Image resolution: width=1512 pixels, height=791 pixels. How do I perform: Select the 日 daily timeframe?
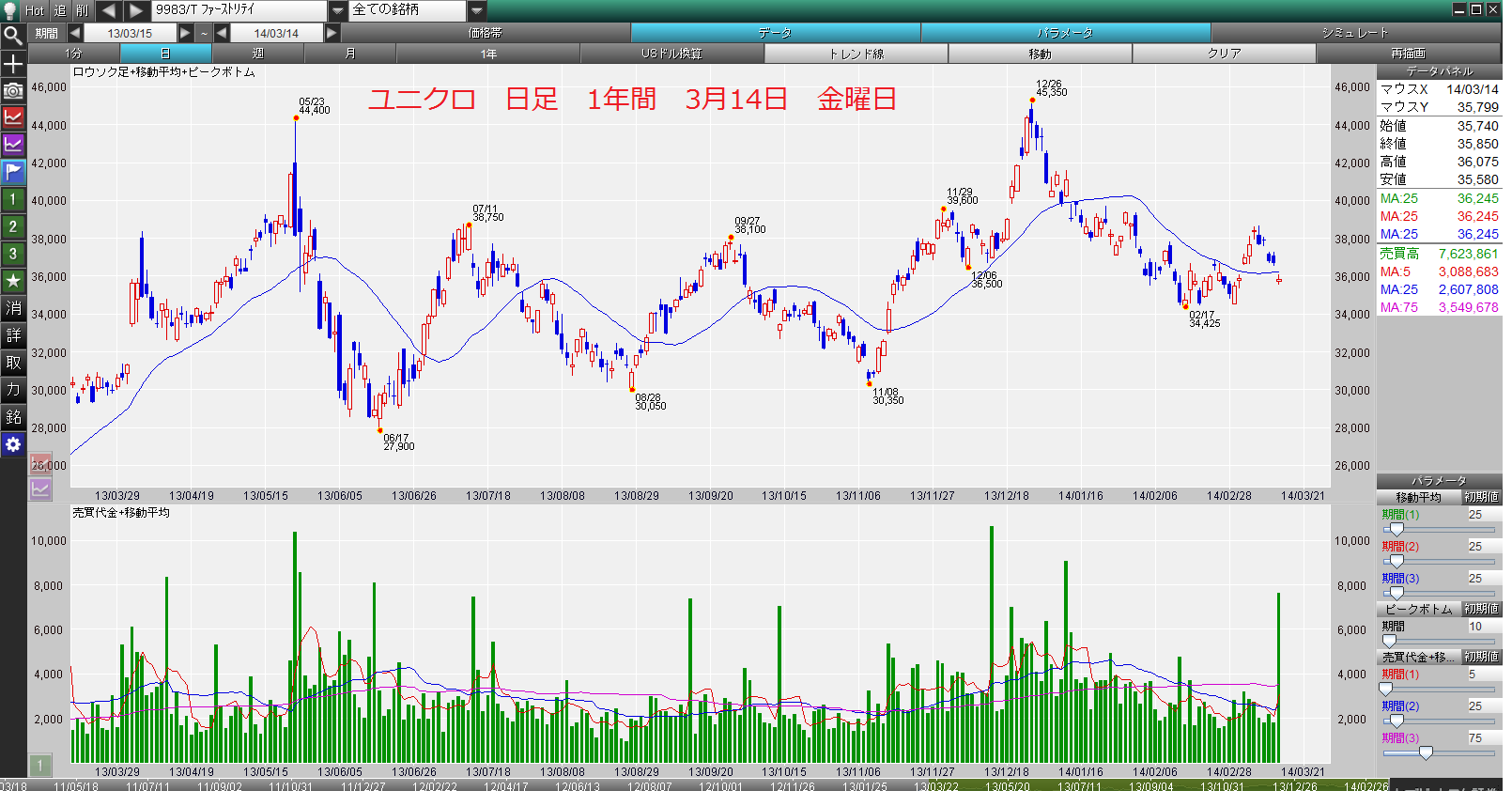click(x=166, y=54)
